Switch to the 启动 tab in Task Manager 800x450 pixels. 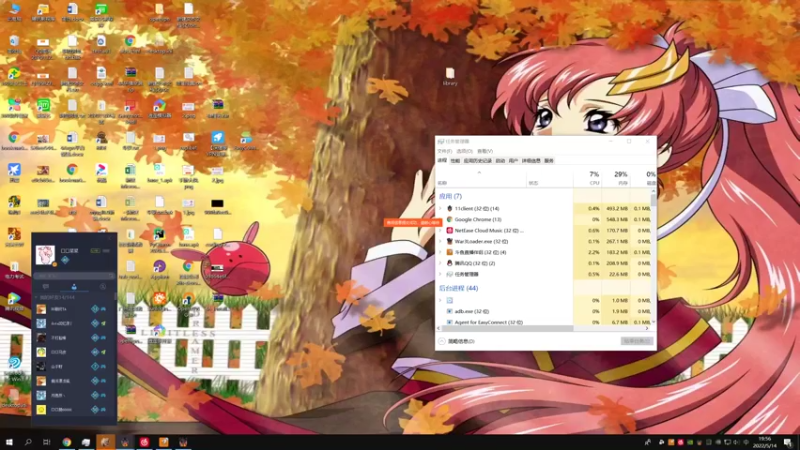tap(500, 161)
